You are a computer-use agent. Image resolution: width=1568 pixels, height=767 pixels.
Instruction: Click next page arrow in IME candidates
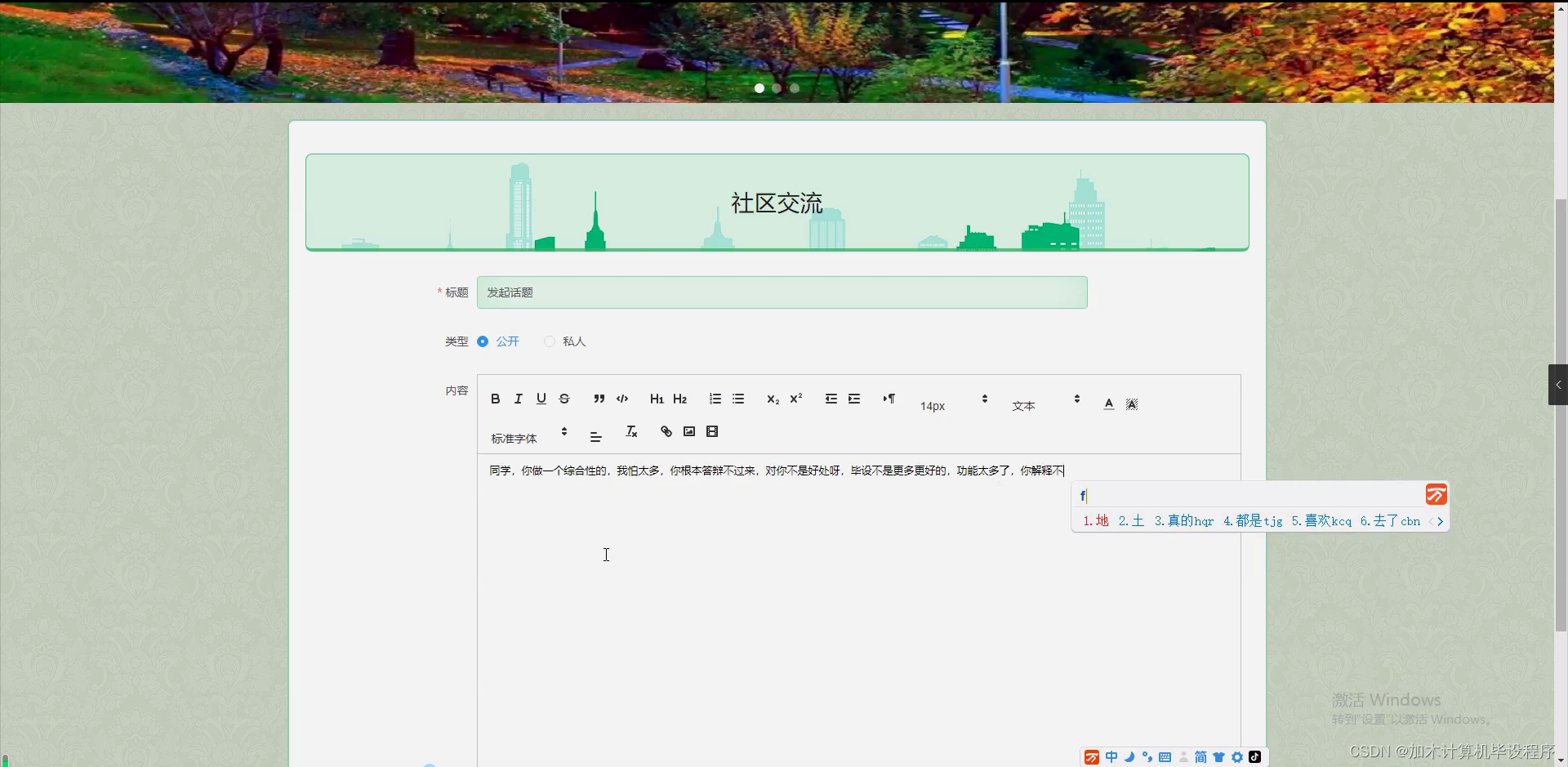pyautogui.click(x=1441, y=521)
